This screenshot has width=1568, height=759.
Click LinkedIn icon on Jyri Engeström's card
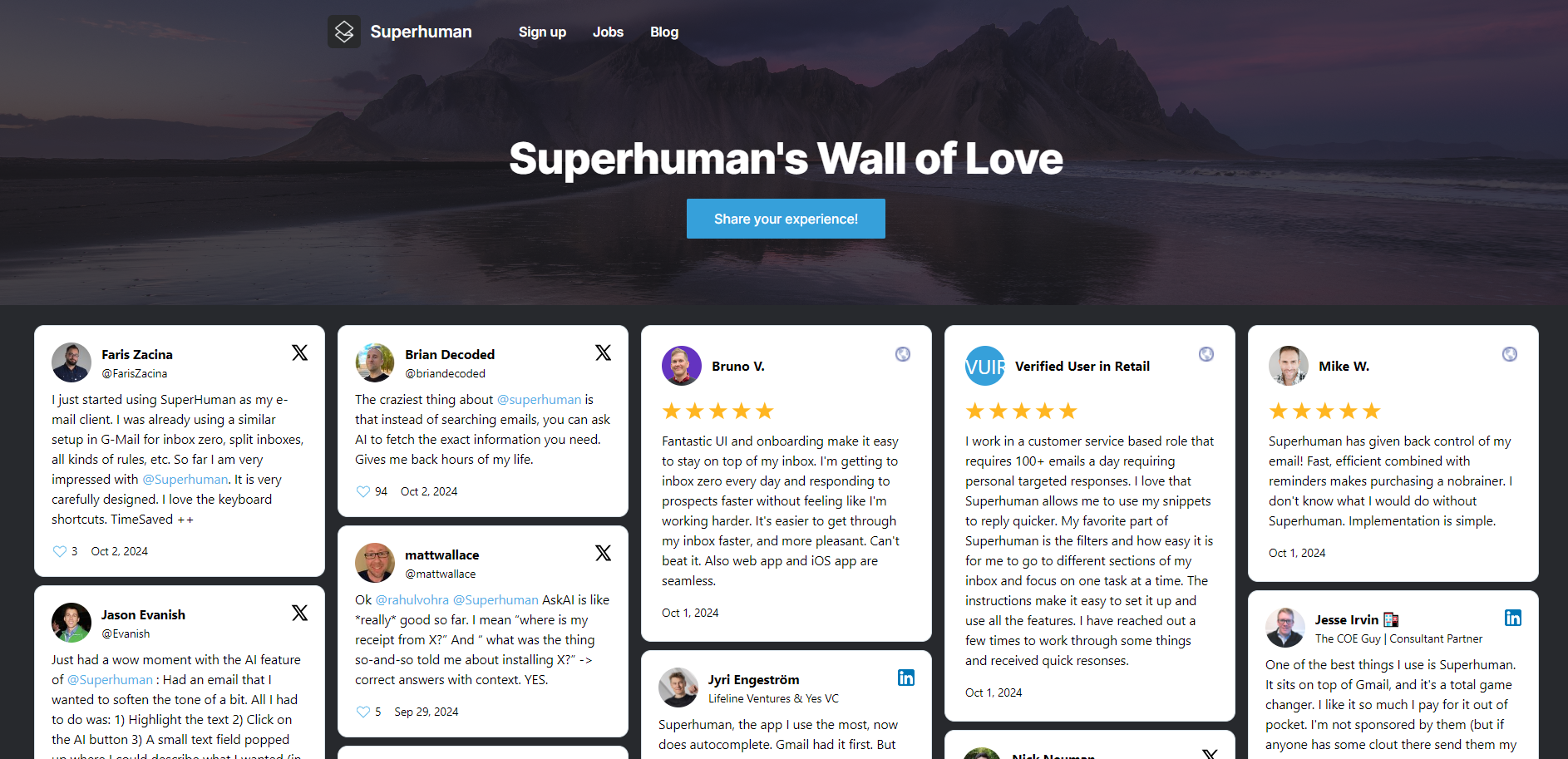(906, 678)
